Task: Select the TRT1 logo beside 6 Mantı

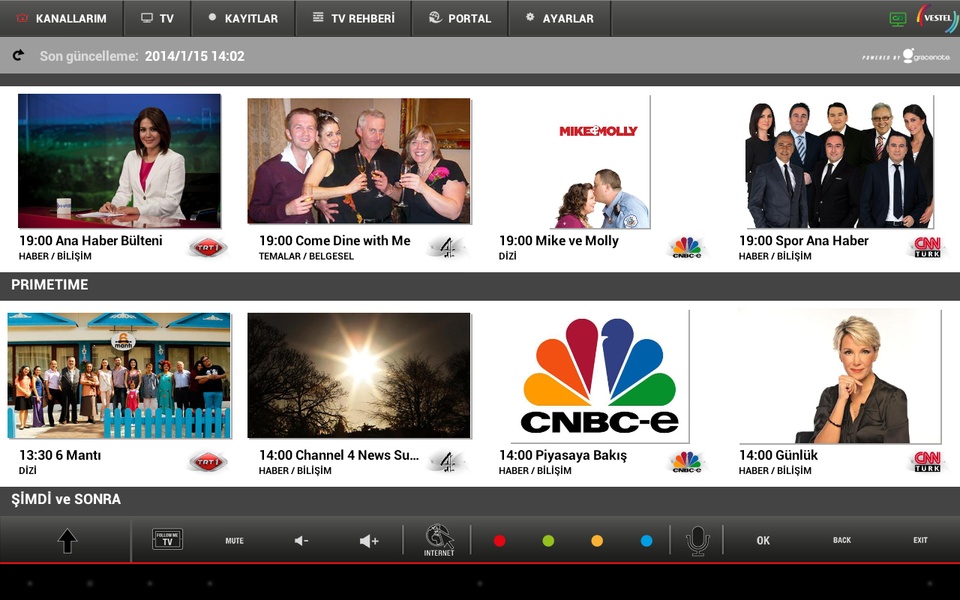Action: pyautogui.click(x=208, y=462)
